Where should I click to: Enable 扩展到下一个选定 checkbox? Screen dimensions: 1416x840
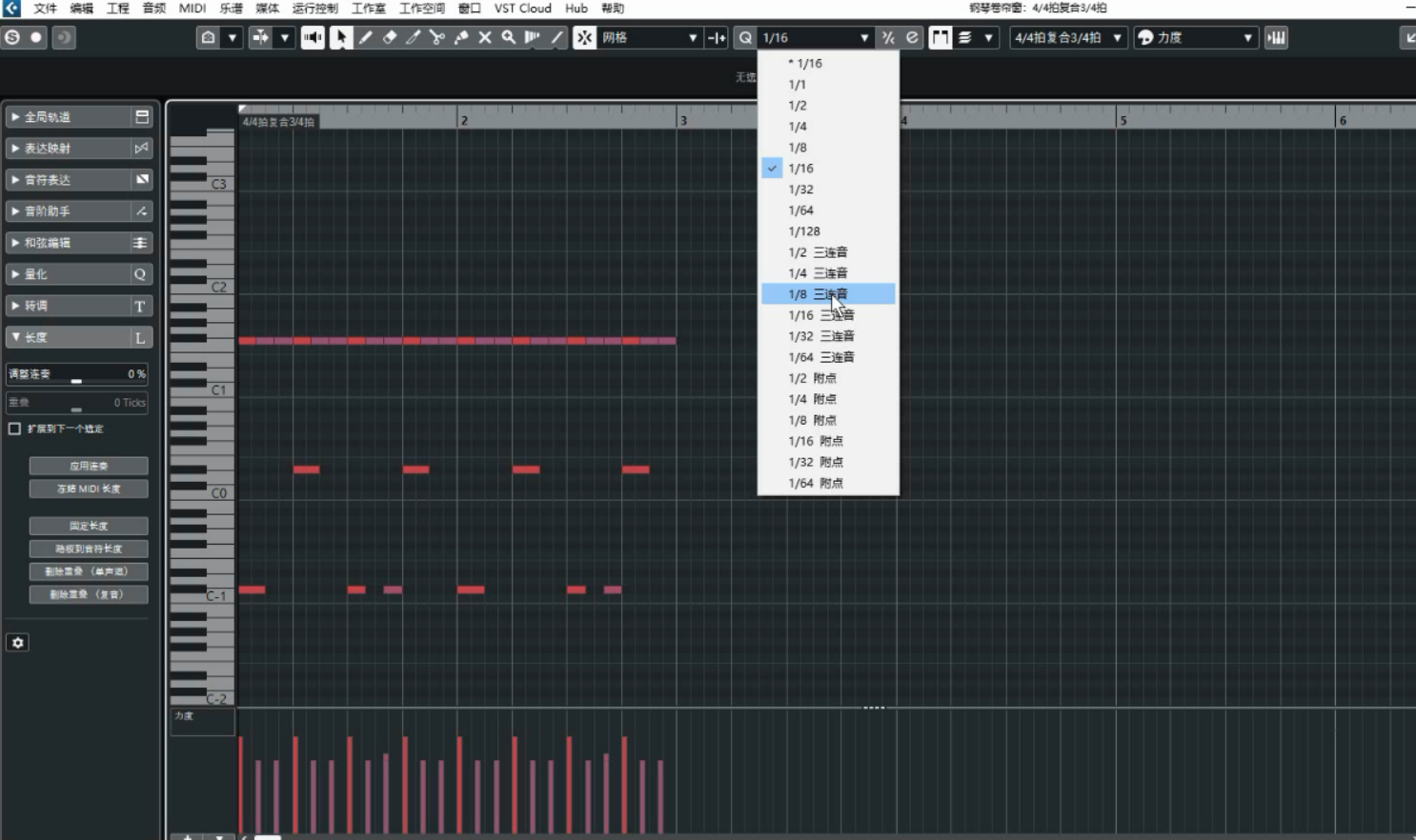click(15, 429)
